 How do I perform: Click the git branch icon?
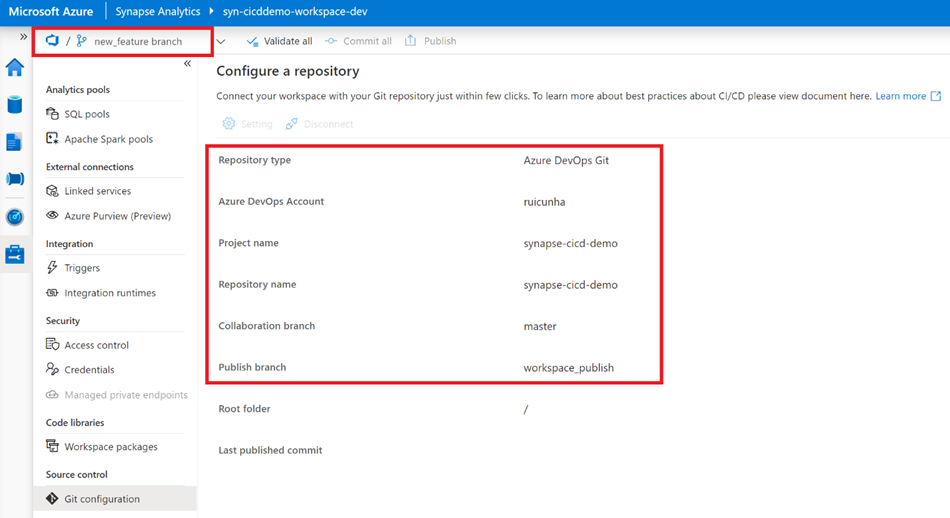81,41
